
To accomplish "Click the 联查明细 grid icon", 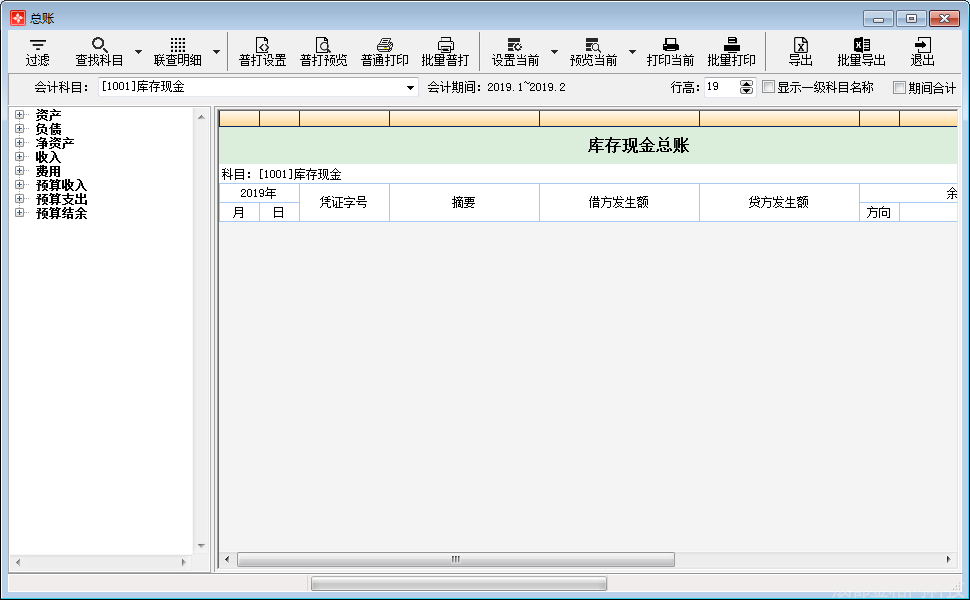I will 177,45.
